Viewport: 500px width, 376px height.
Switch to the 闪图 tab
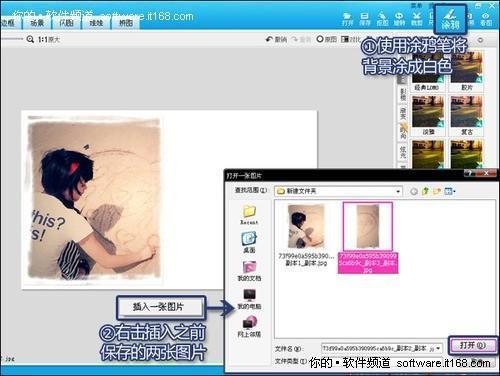coord(66,23)
